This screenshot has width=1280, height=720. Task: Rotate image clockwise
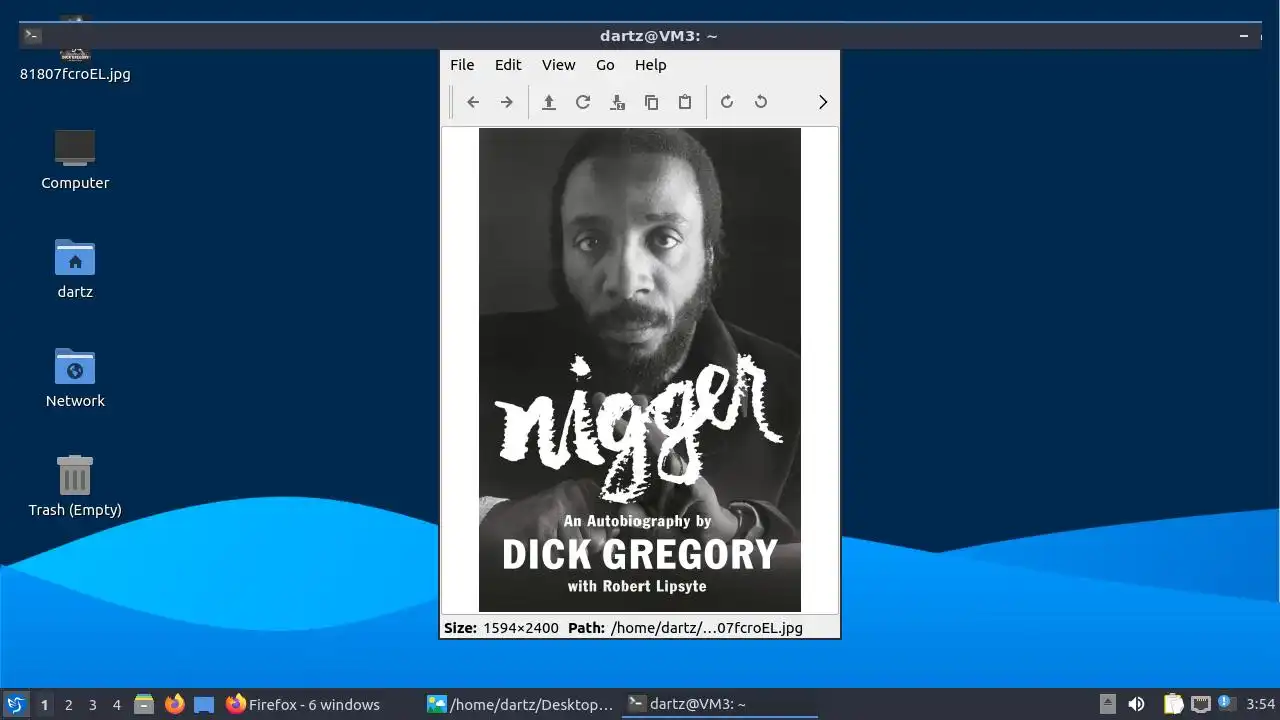[727, 102]
